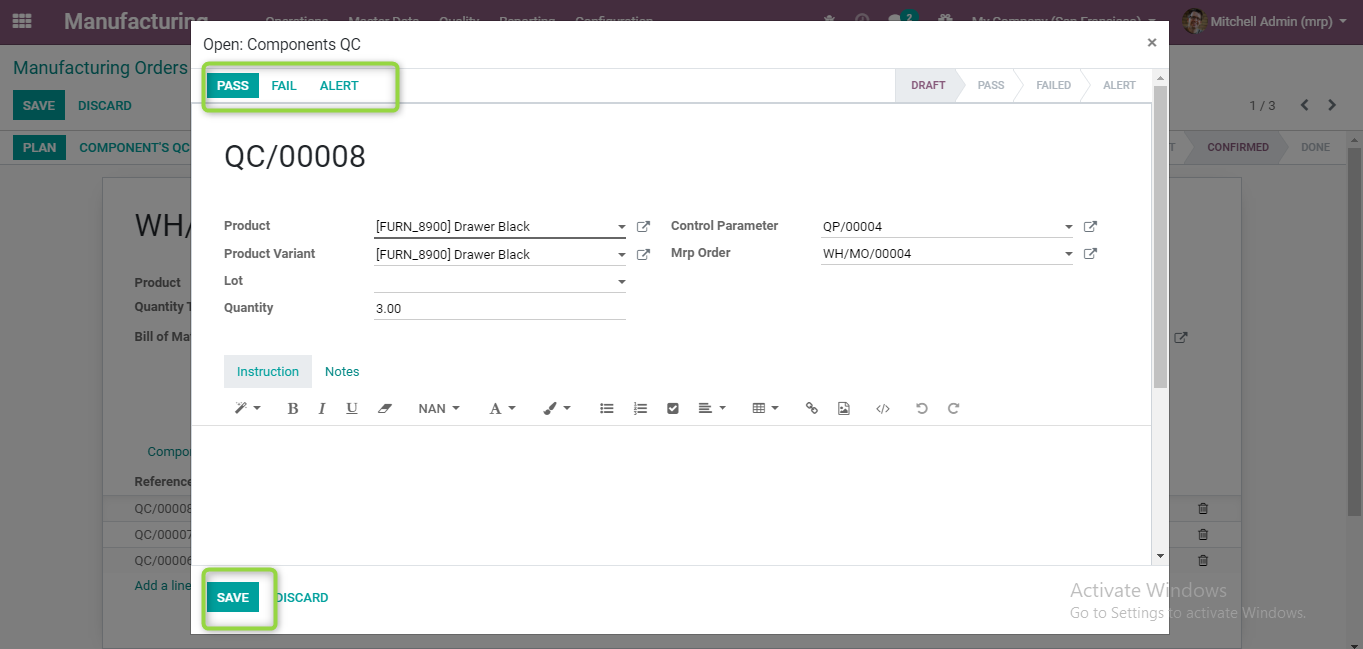
Task: Insert a checklist in the editor
Action: coord(673,408)
